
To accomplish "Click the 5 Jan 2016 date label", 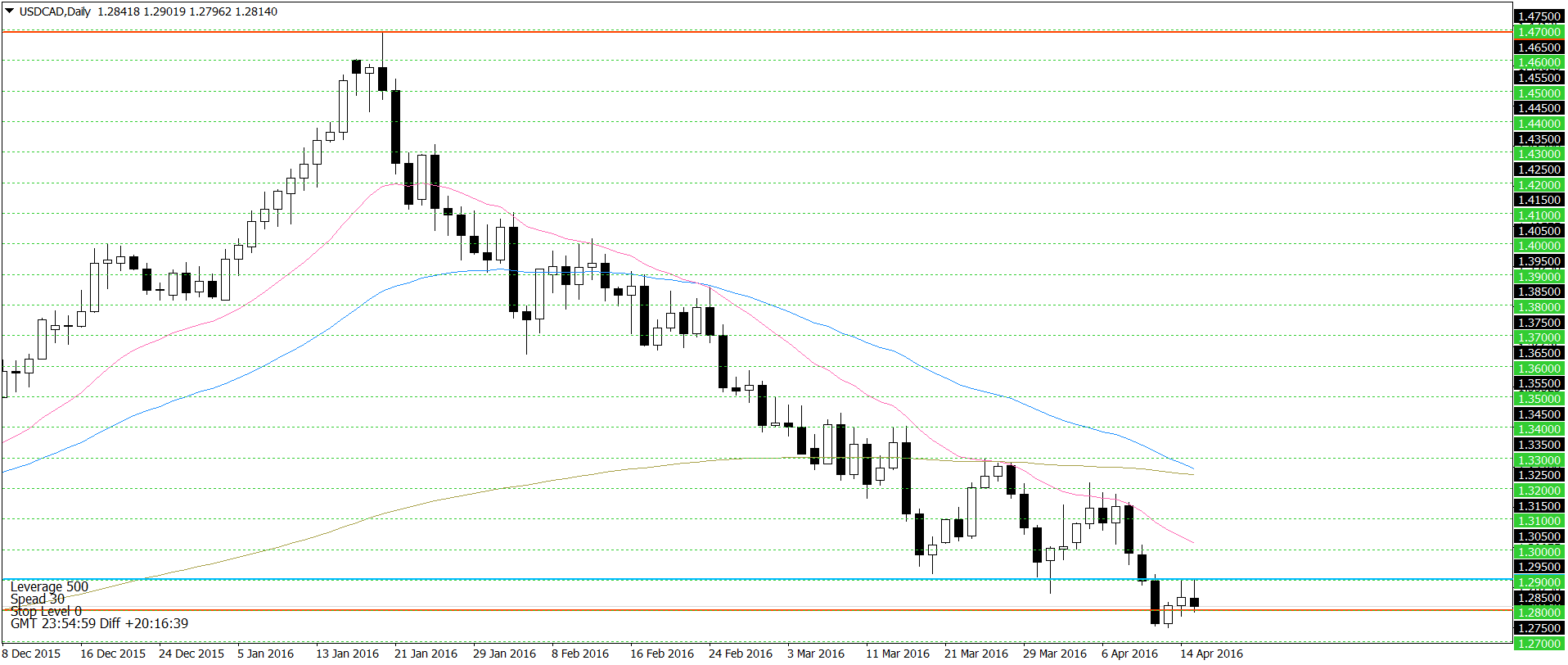I will 265,654.
